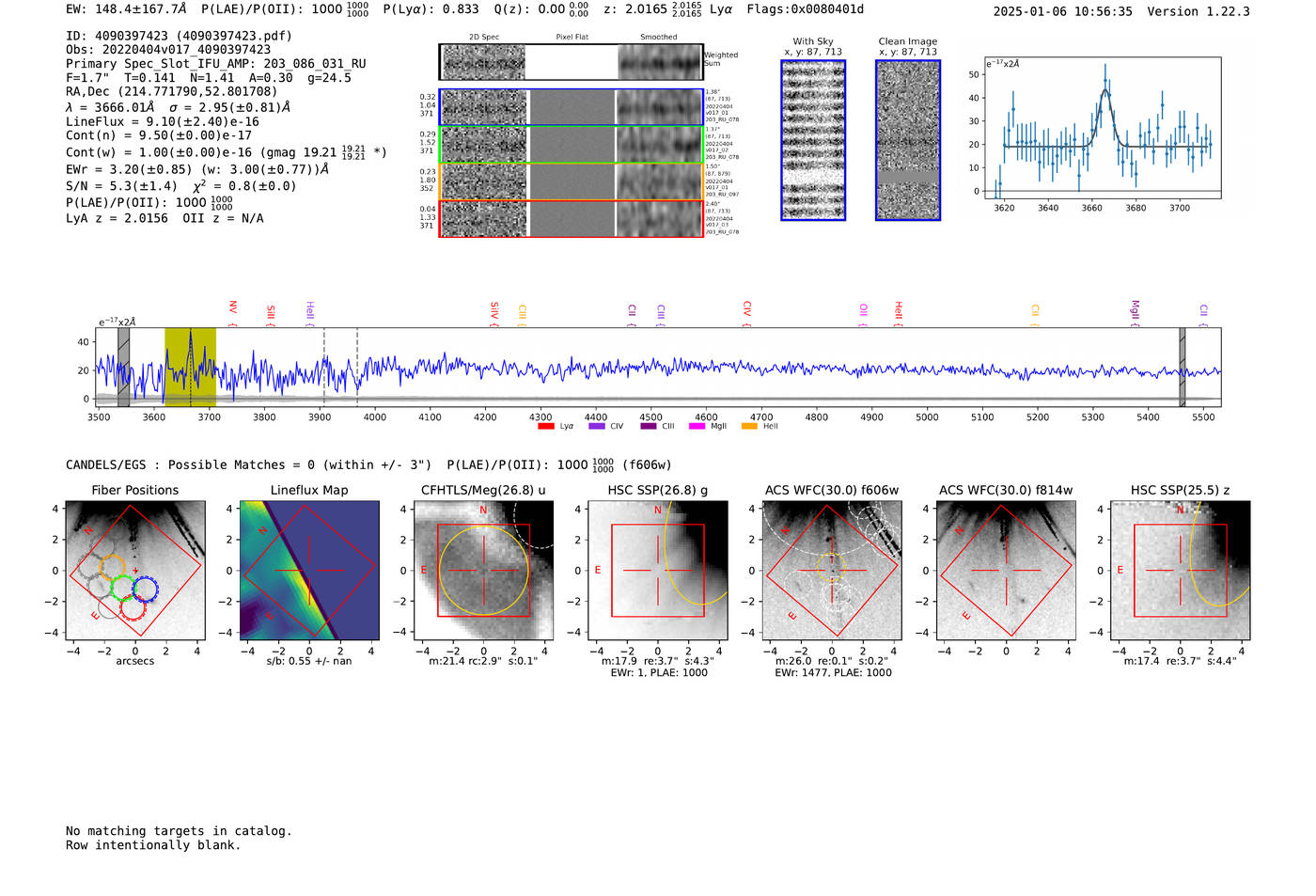Image resolution: width=1316 pixels, height=896 pixels.
Task: Click 'Row intentionally blank.' text
Action: 153,844
